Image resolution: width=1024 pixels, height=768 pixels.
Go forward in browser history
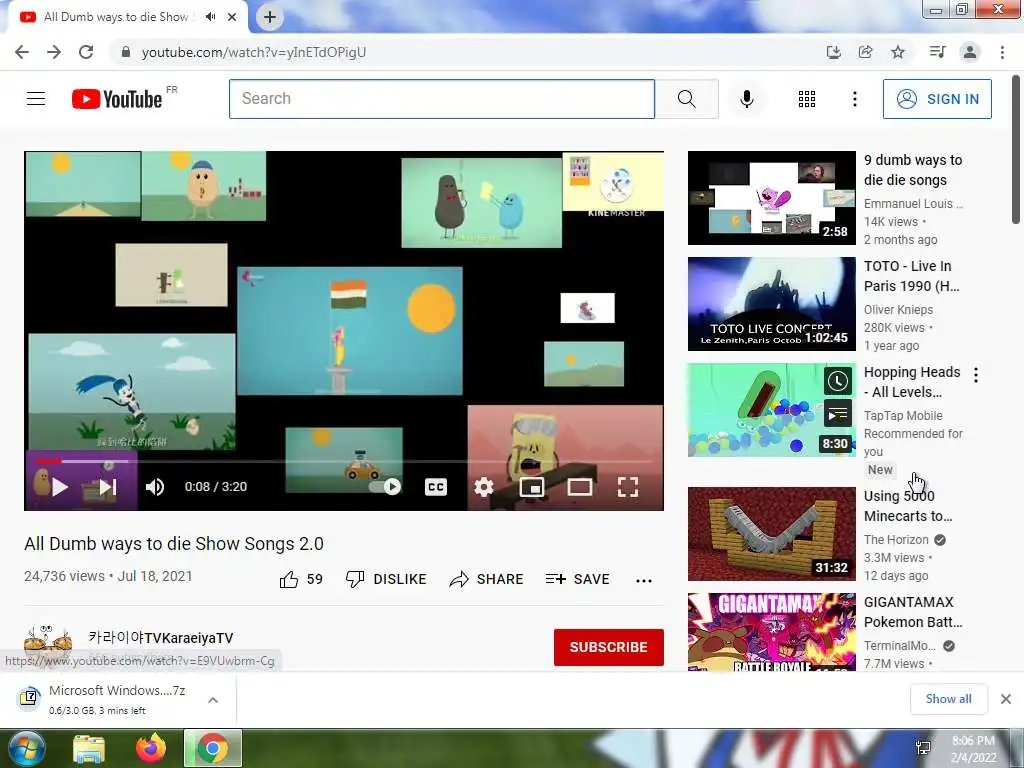click(54, 52)
